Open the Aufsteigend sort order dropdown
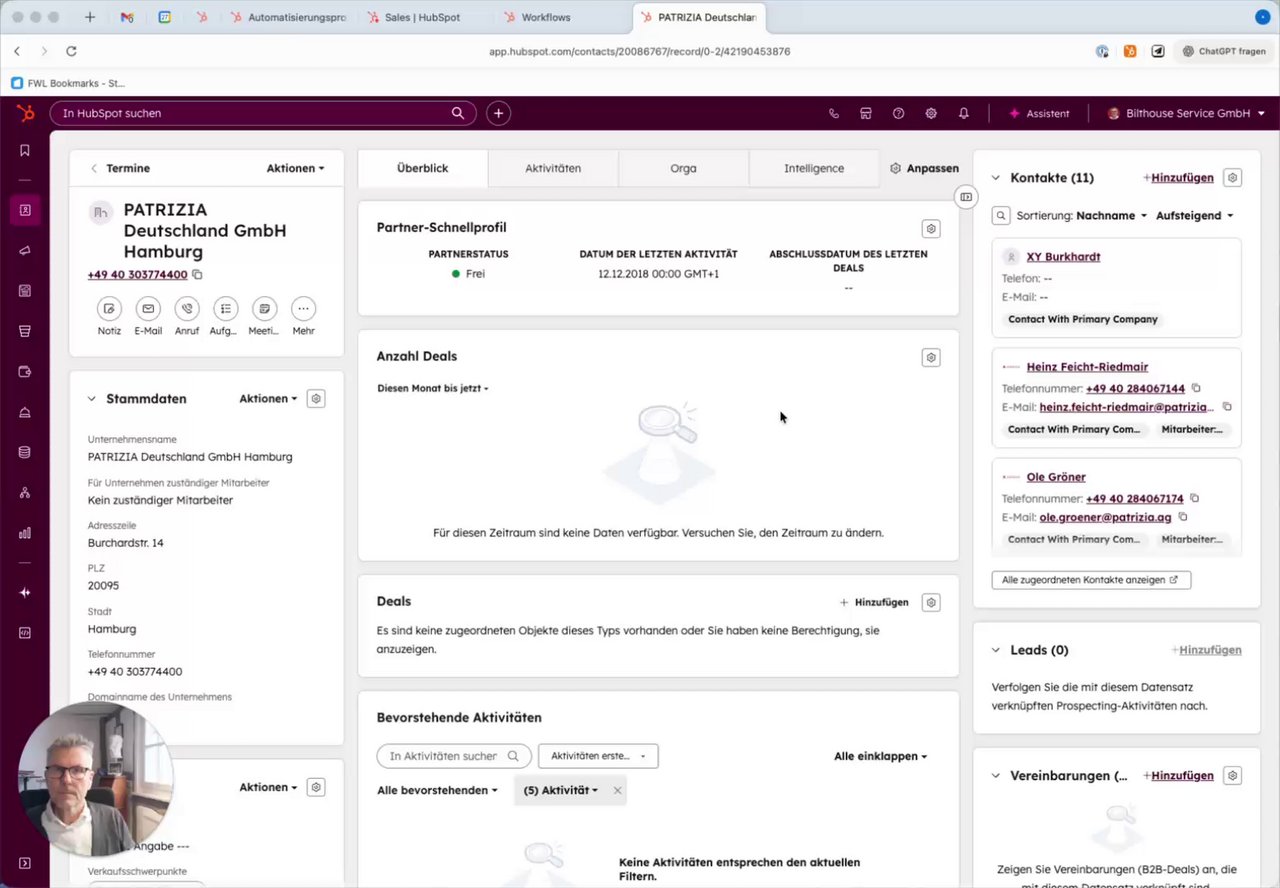 [x=1194, y=216]
